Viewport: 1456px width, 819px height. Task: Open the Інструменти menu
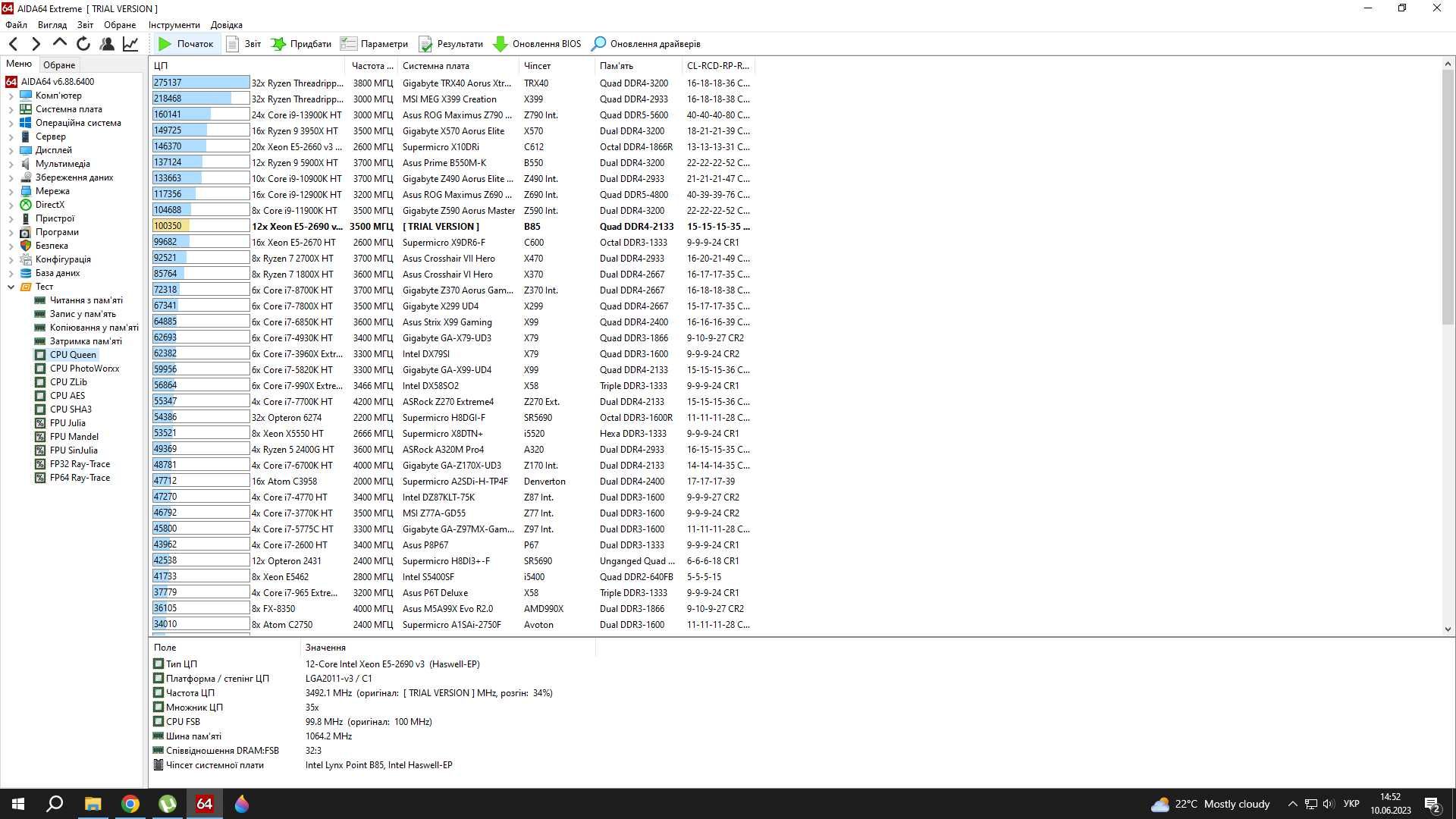(x=174, y=25)
